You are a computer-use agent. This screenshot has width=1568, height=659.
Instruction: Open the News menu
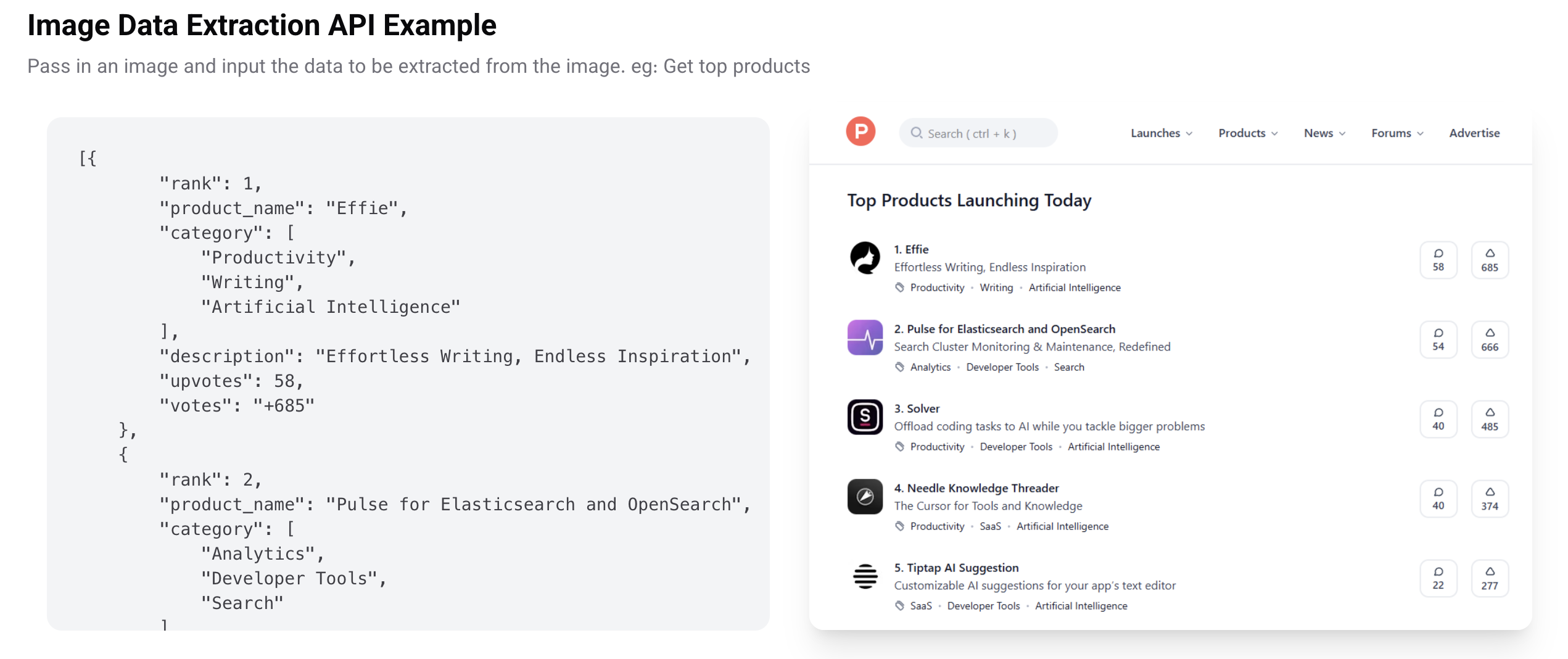click(x=1324, y=133)
